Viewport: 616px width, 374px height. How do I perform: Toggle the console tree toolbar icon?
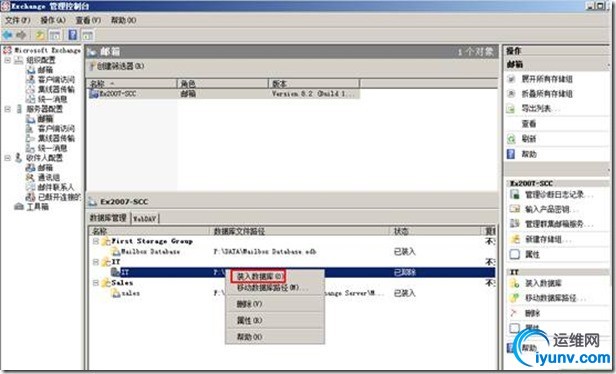(55, 35)
